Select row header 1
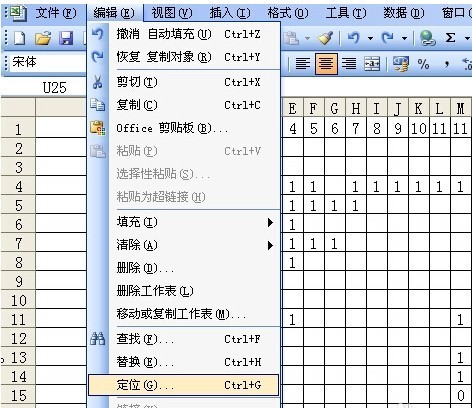The image size is (472, 408). (18, 129)
